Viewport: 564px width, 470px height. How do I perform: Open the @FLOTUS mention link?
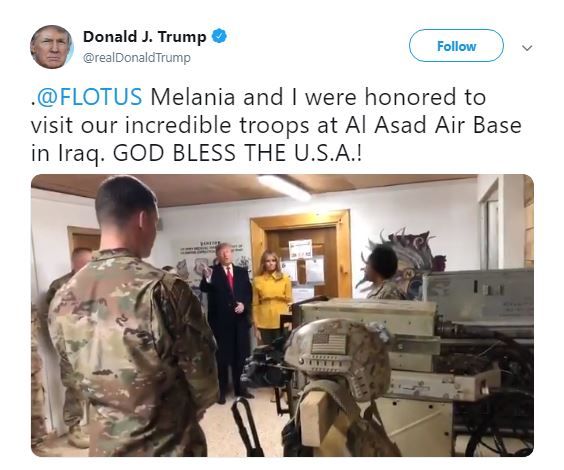click(x=89, y=97)
